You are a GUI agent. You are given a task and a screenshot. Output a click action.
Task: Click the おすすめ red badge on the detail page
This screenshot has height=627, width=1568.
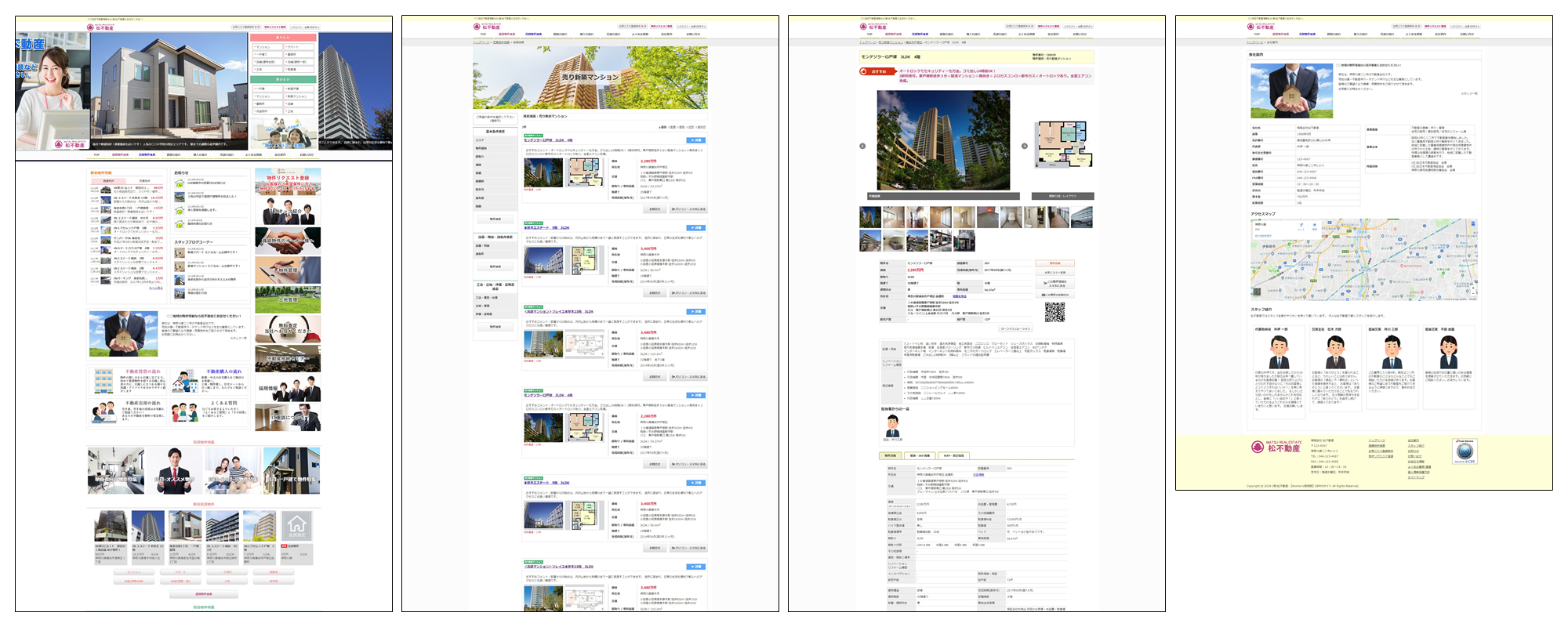877,71
